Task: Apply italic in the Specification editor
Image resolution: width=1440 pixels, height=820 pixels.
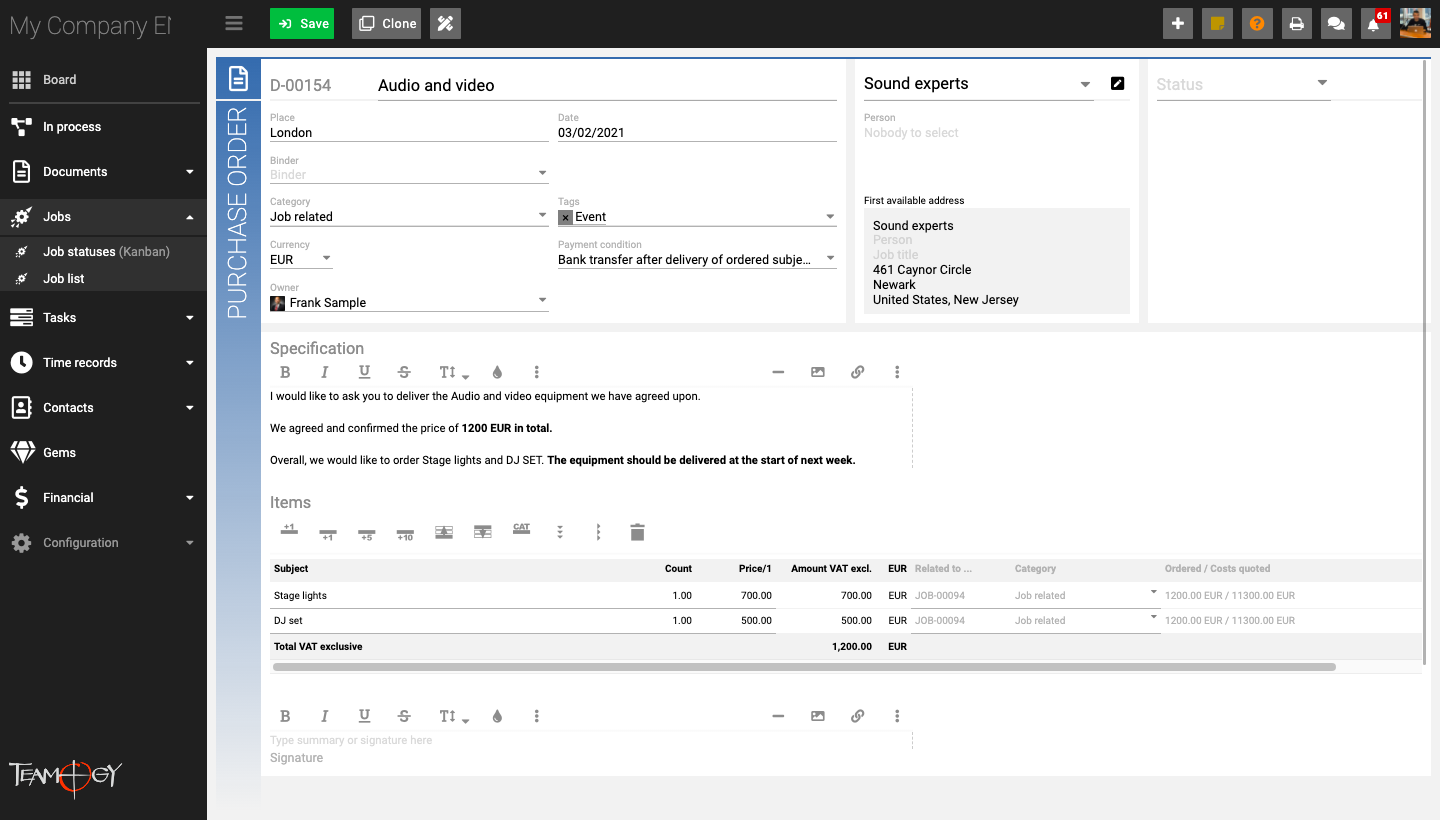Action: 324,372
